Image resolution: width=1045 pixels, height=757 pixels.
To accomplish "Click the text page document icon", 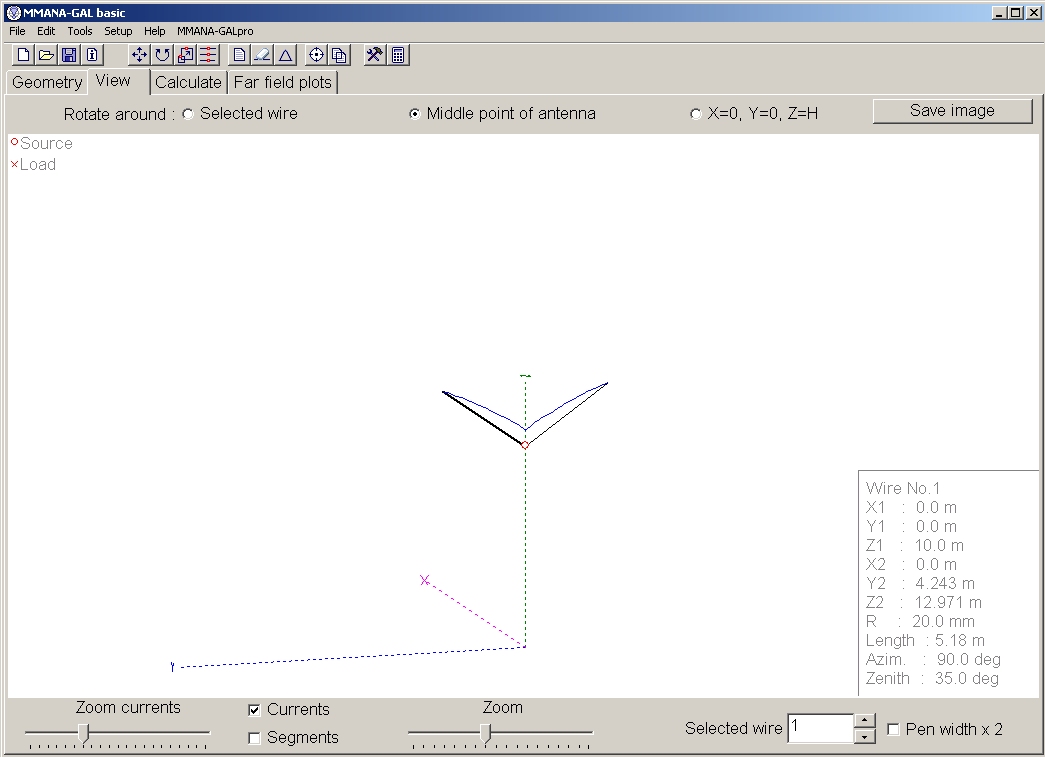I will [x=239, y=55].
